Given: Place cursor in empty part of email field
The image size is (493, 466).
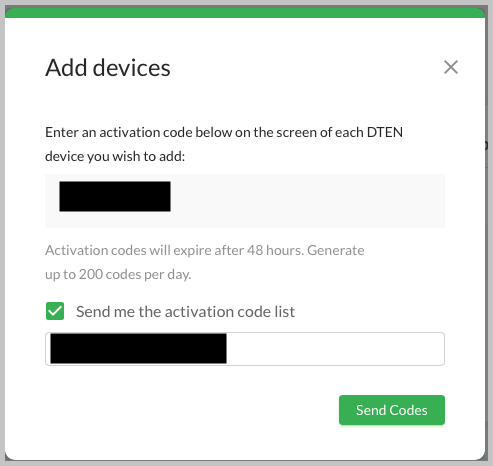Looking at the screenshot, I should (335, 349).
